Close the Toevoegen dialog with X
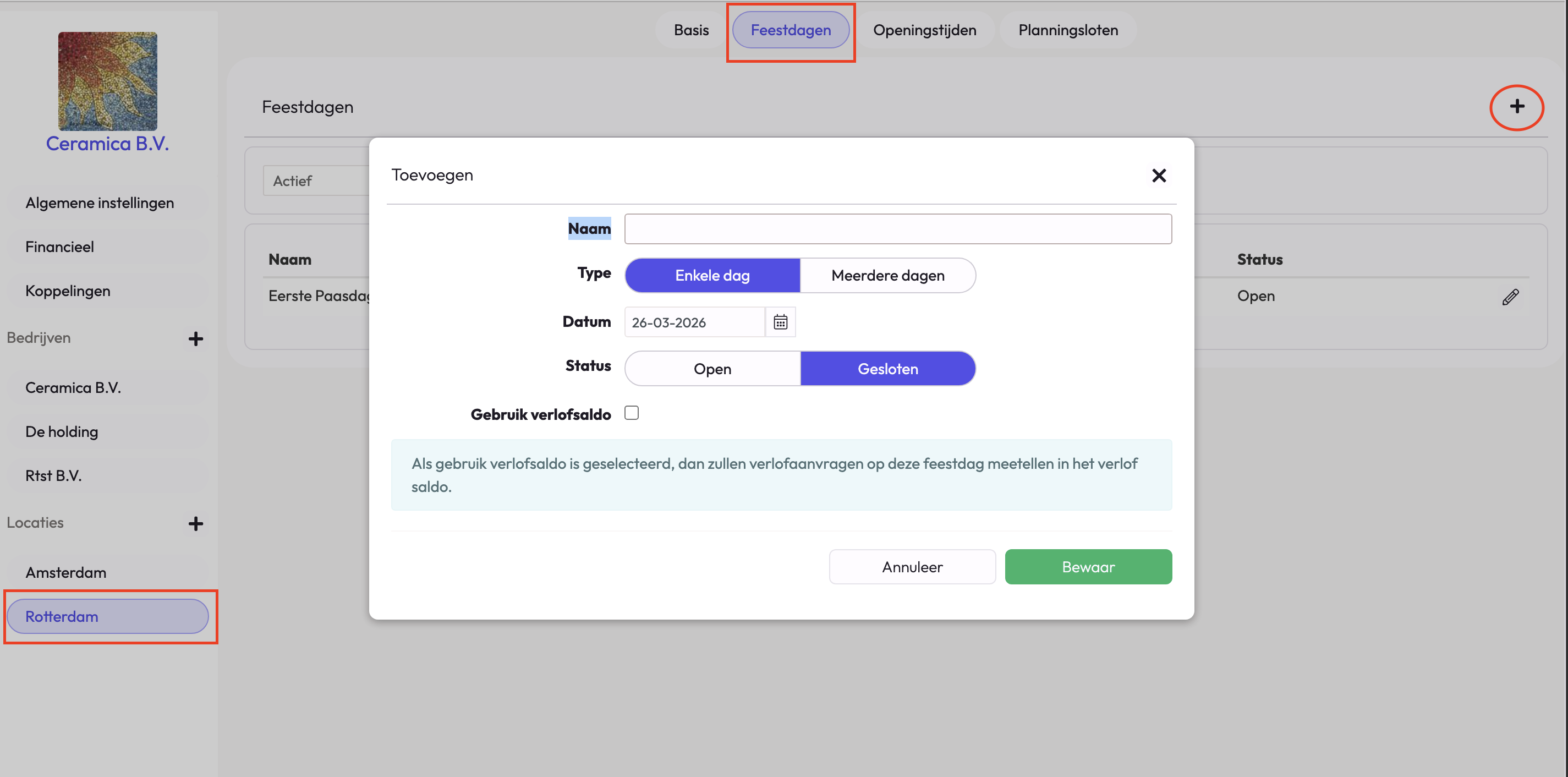 [1159, 176]
